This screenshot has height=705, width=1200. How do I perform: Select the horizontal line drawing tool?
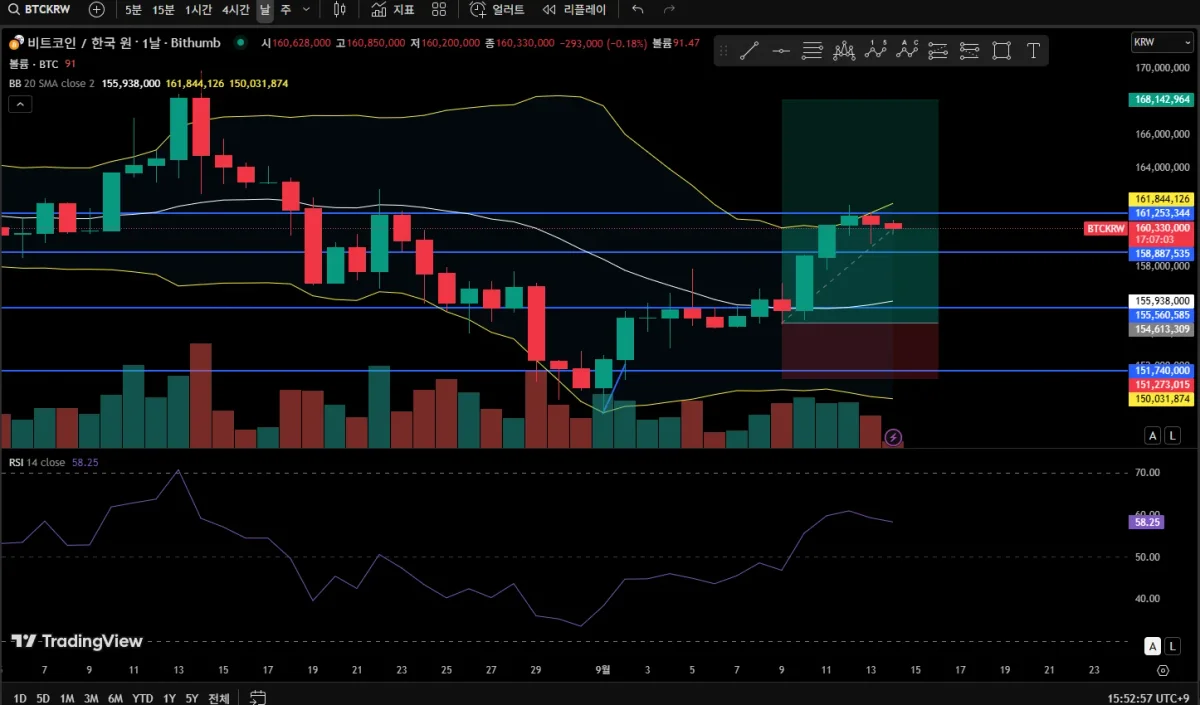pos(781,51)
